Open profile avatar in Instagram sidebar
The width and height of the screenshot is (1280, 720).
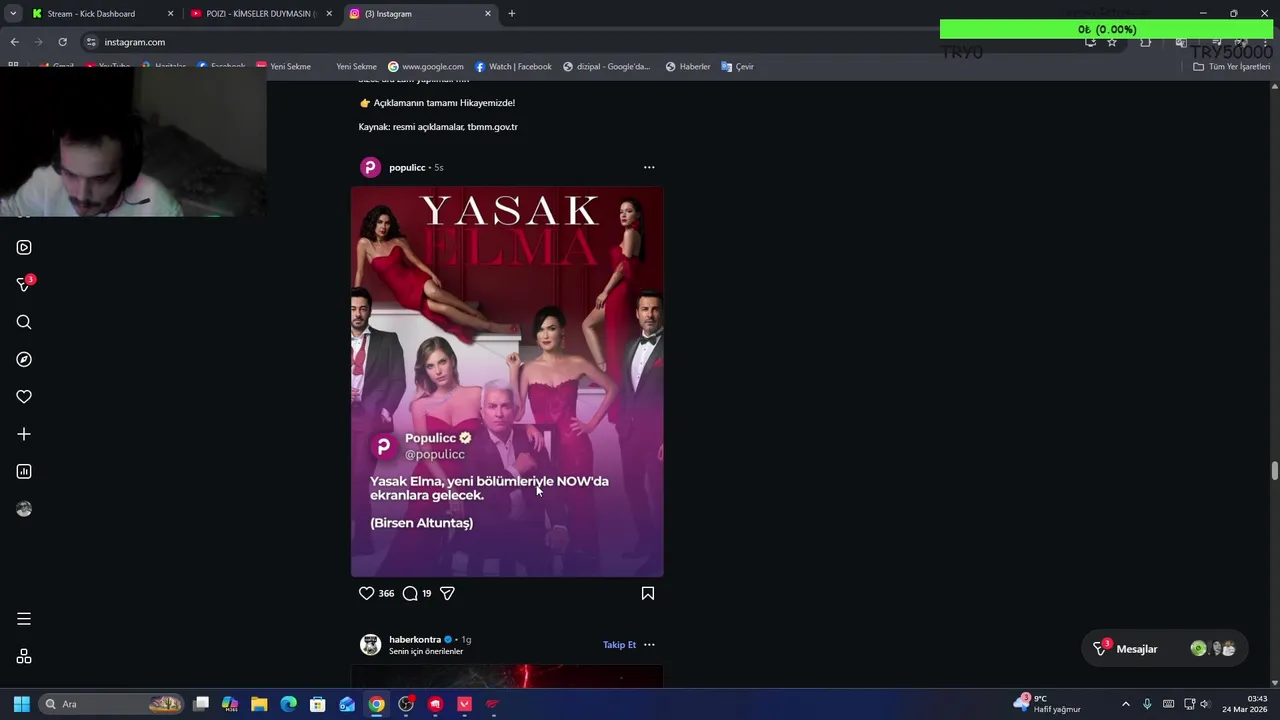[24, 509]
